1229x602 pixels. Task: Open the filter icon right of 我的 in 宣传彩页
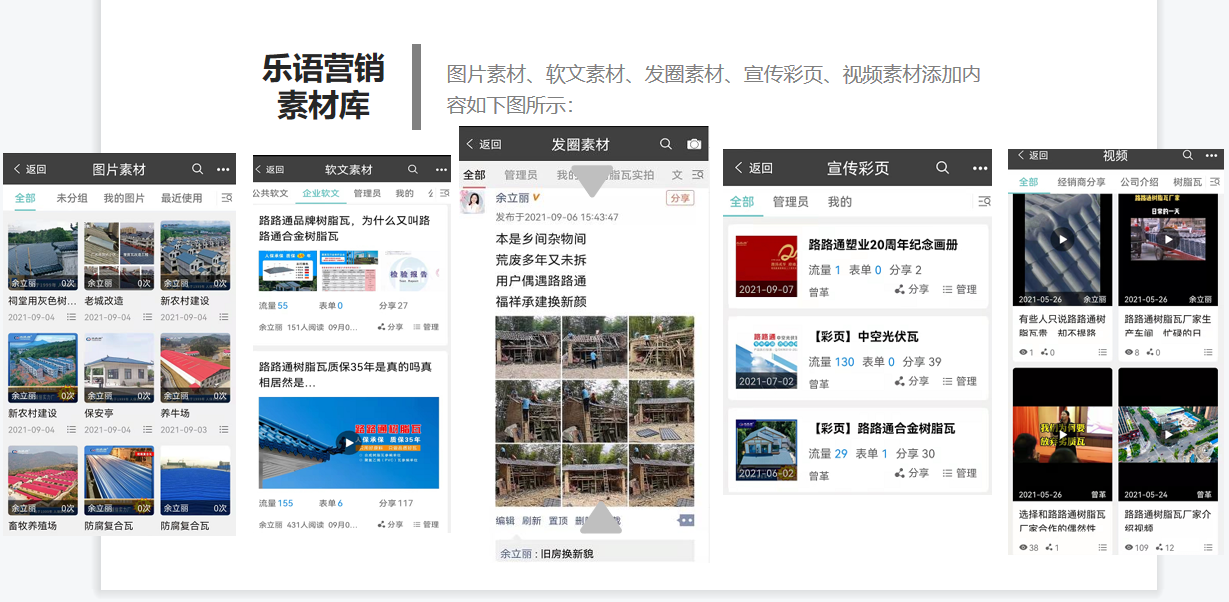point(984,202)
